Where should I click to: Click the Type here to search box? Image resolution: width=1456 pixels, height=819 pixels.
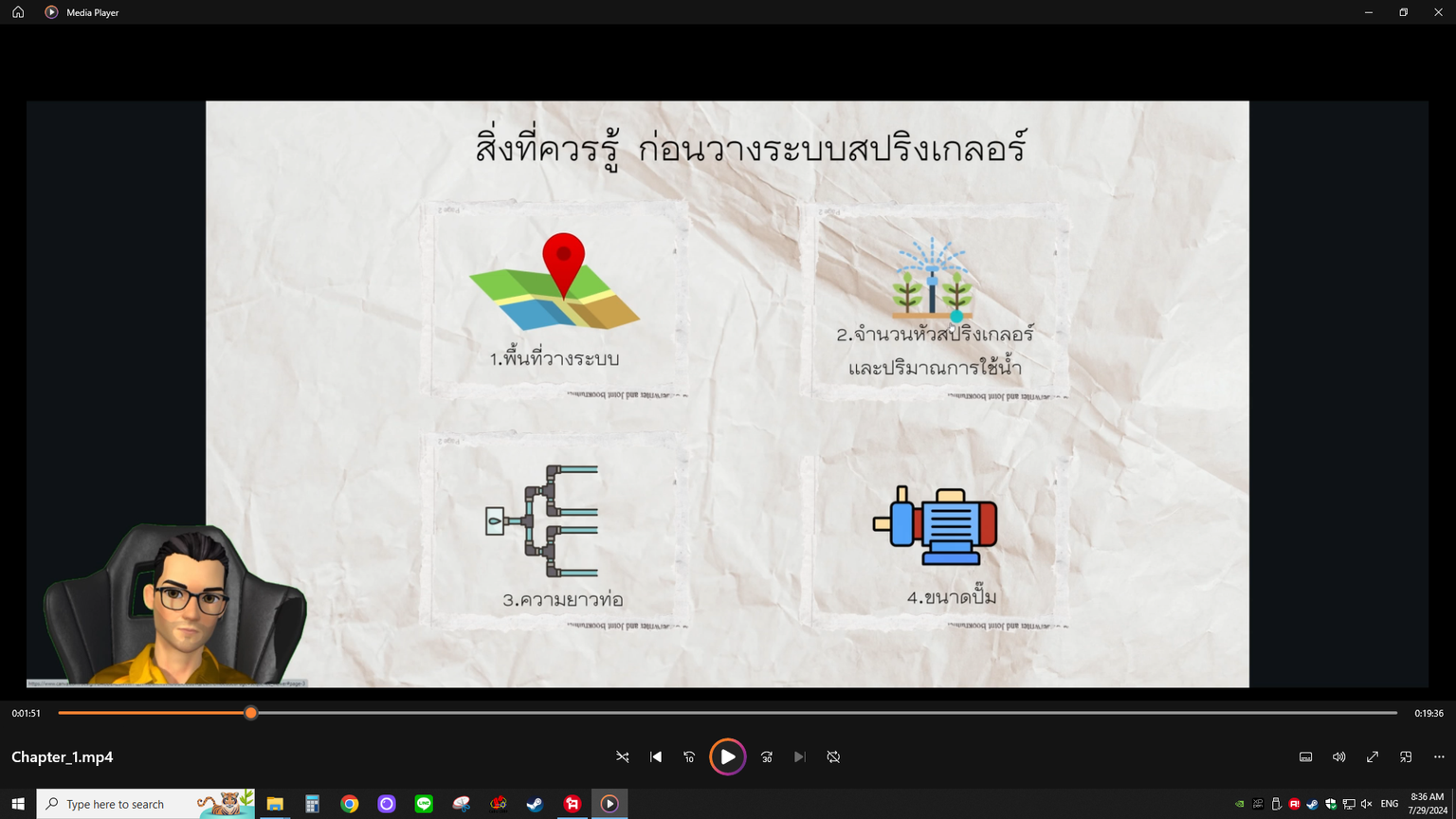point(123,804)
